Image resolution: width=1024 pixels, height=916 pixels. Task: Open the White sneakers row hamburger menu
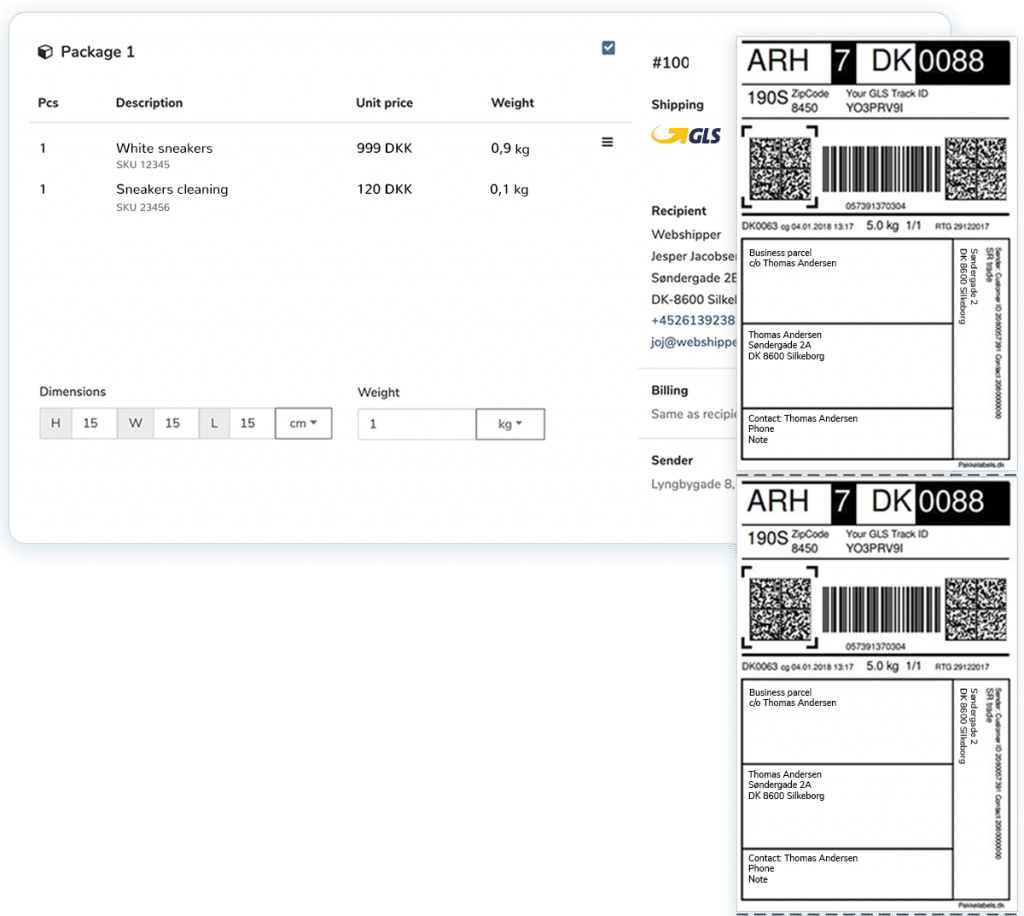(607, 142)
